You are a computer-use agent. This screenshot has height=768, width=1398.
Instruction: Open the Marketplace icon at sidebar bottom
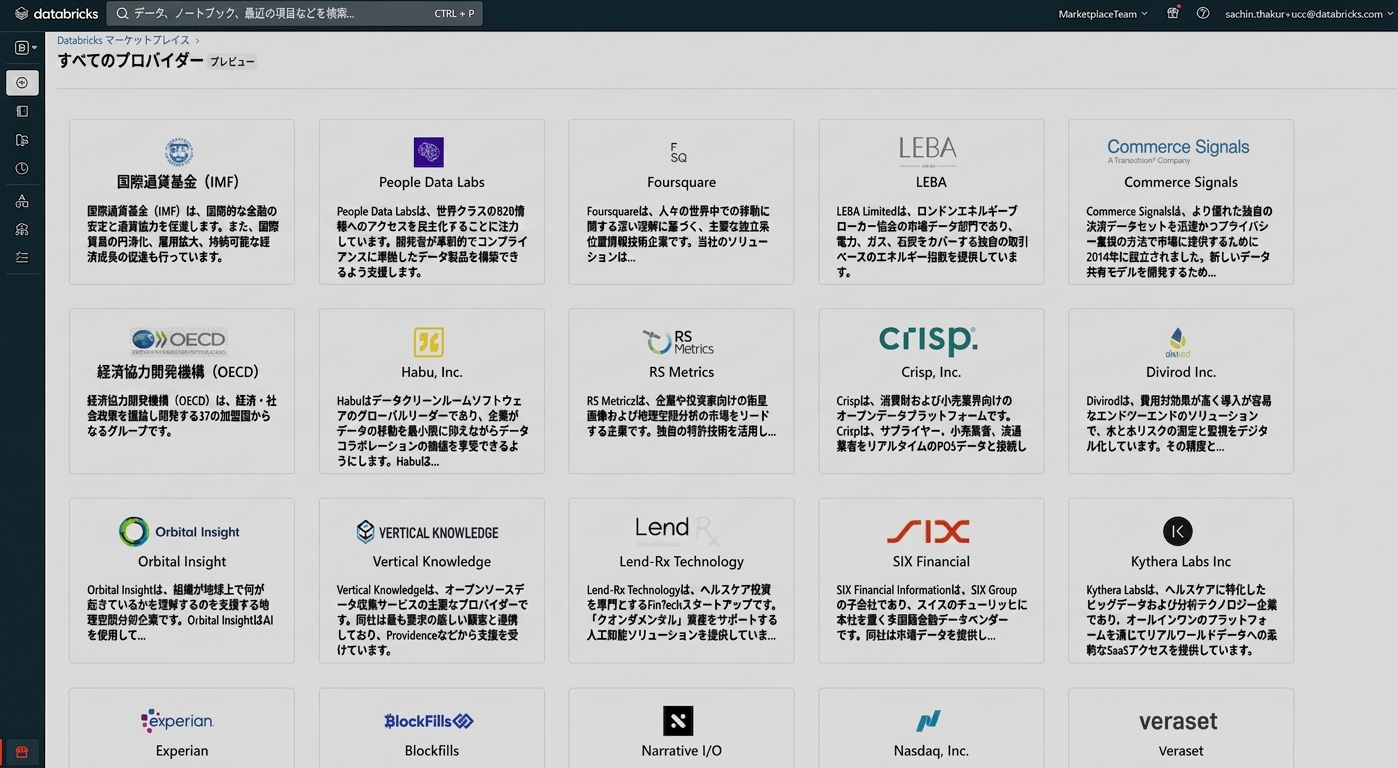[x=22, y=752]
